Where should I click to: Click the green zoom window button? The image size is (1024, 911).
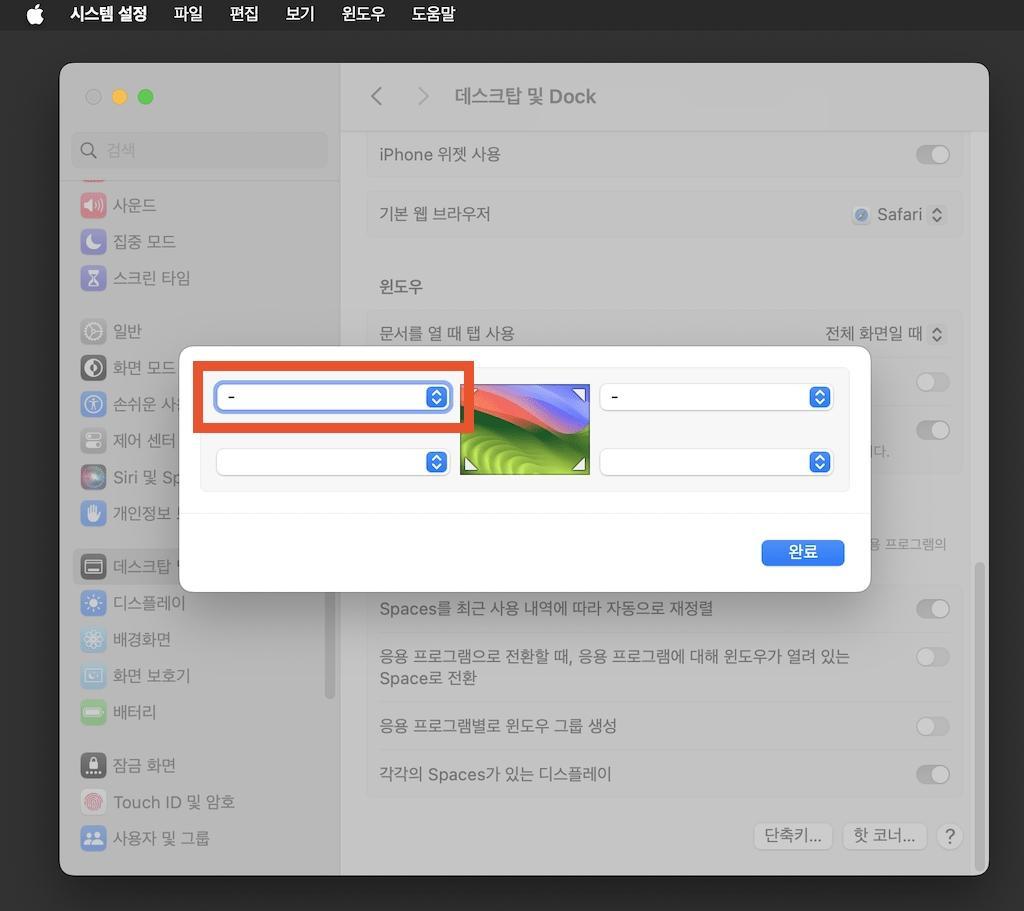146,97
